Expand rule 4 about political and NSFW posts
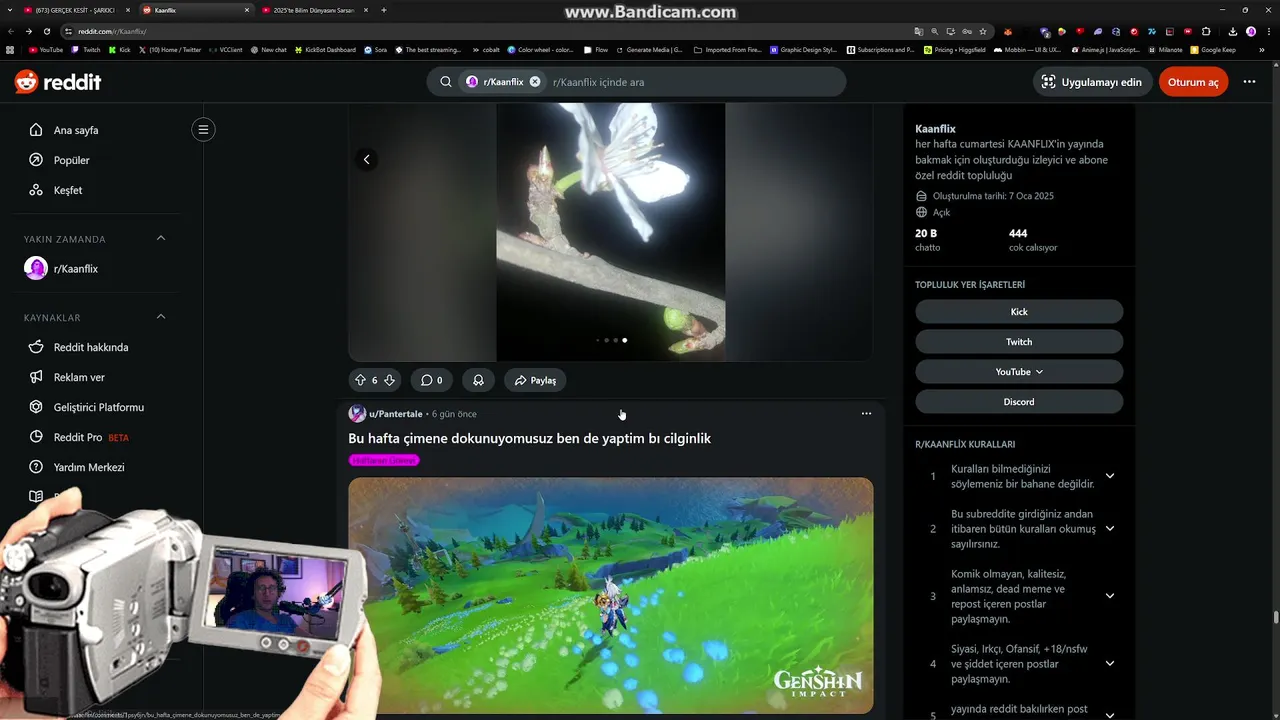The width and height of the screenshot is (1280, 720). coord(1110,663)
